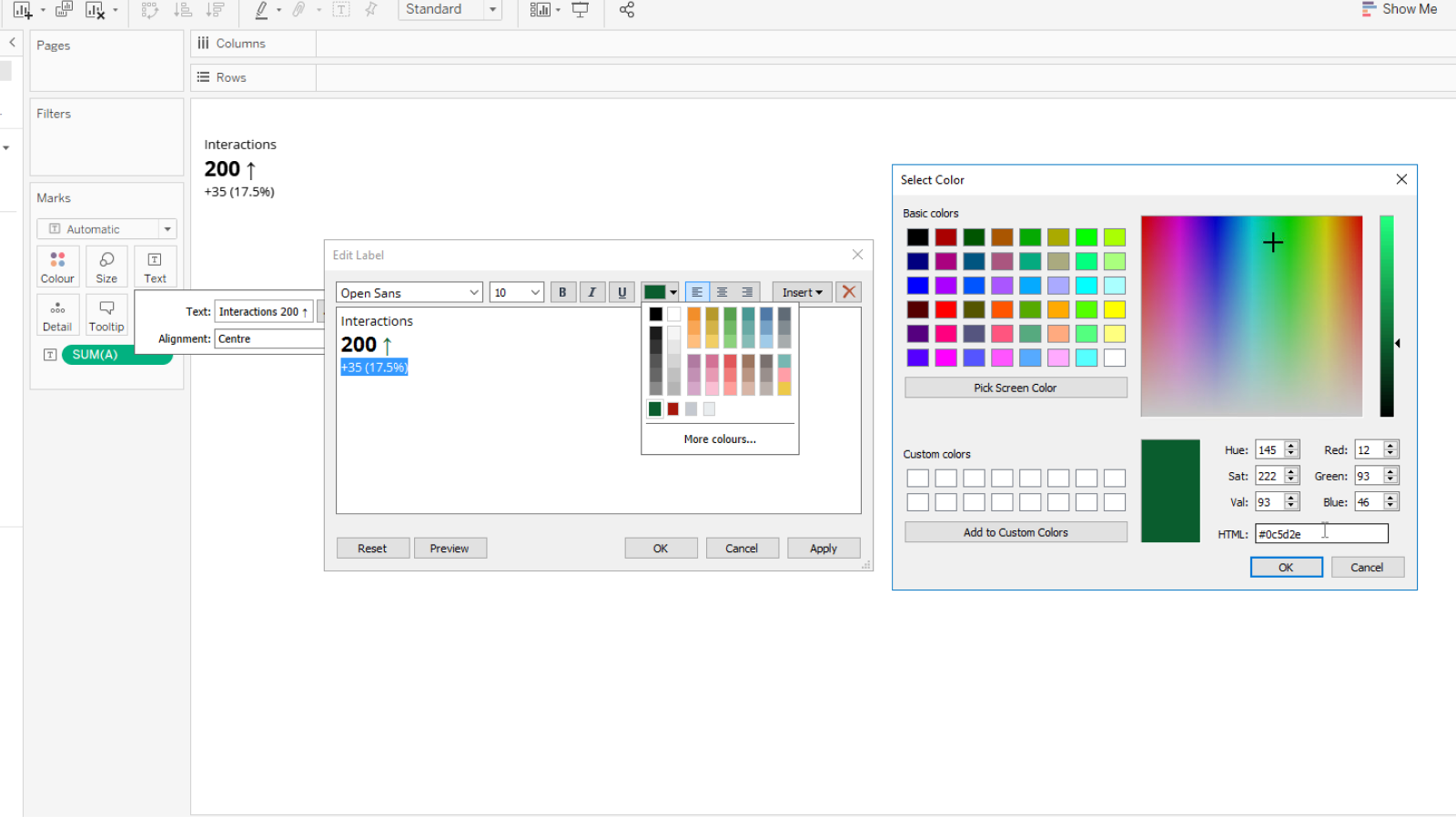Click Preview in Edit Label
The height and width of the screenshot is (817, 1456).
click(x=450, y=549)
